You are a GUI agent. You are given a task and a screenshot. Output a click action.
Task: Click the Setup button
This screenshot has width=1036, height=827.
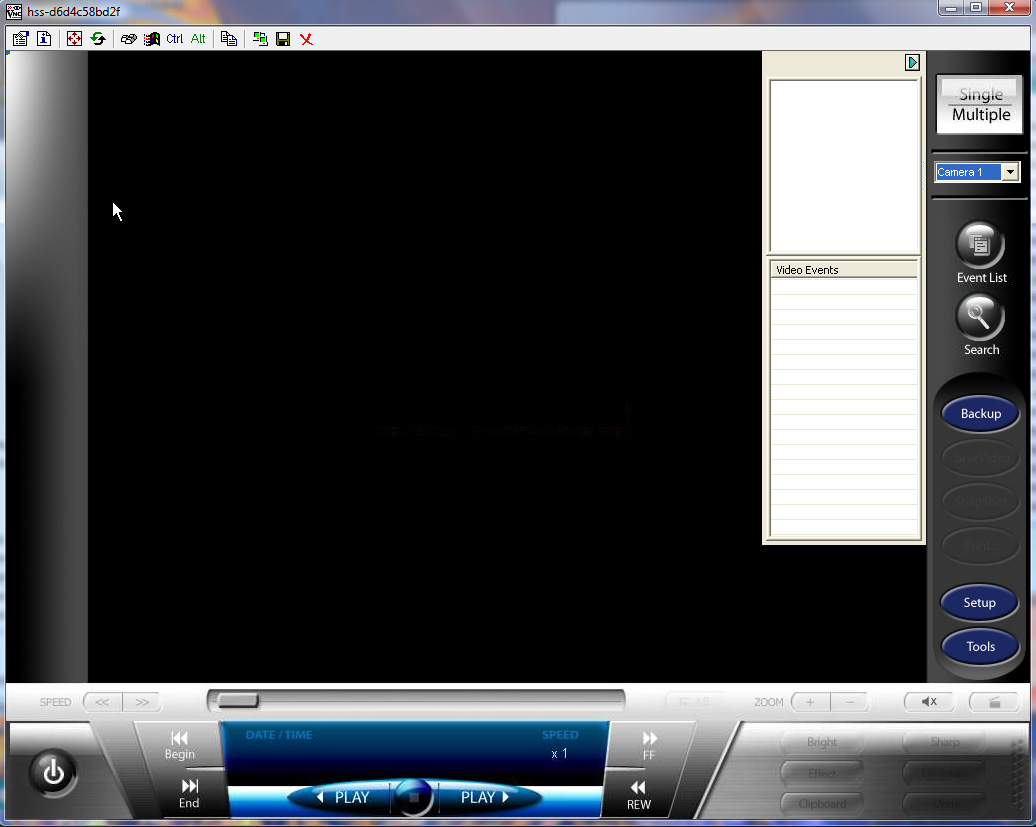pos(979,603)
